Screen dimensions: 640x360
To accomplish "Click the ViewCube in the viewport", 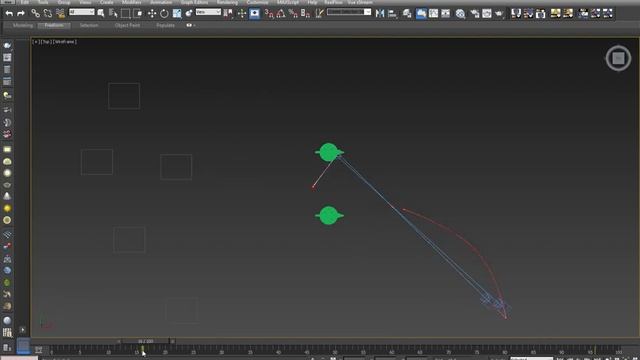I will tap(618, 58).
